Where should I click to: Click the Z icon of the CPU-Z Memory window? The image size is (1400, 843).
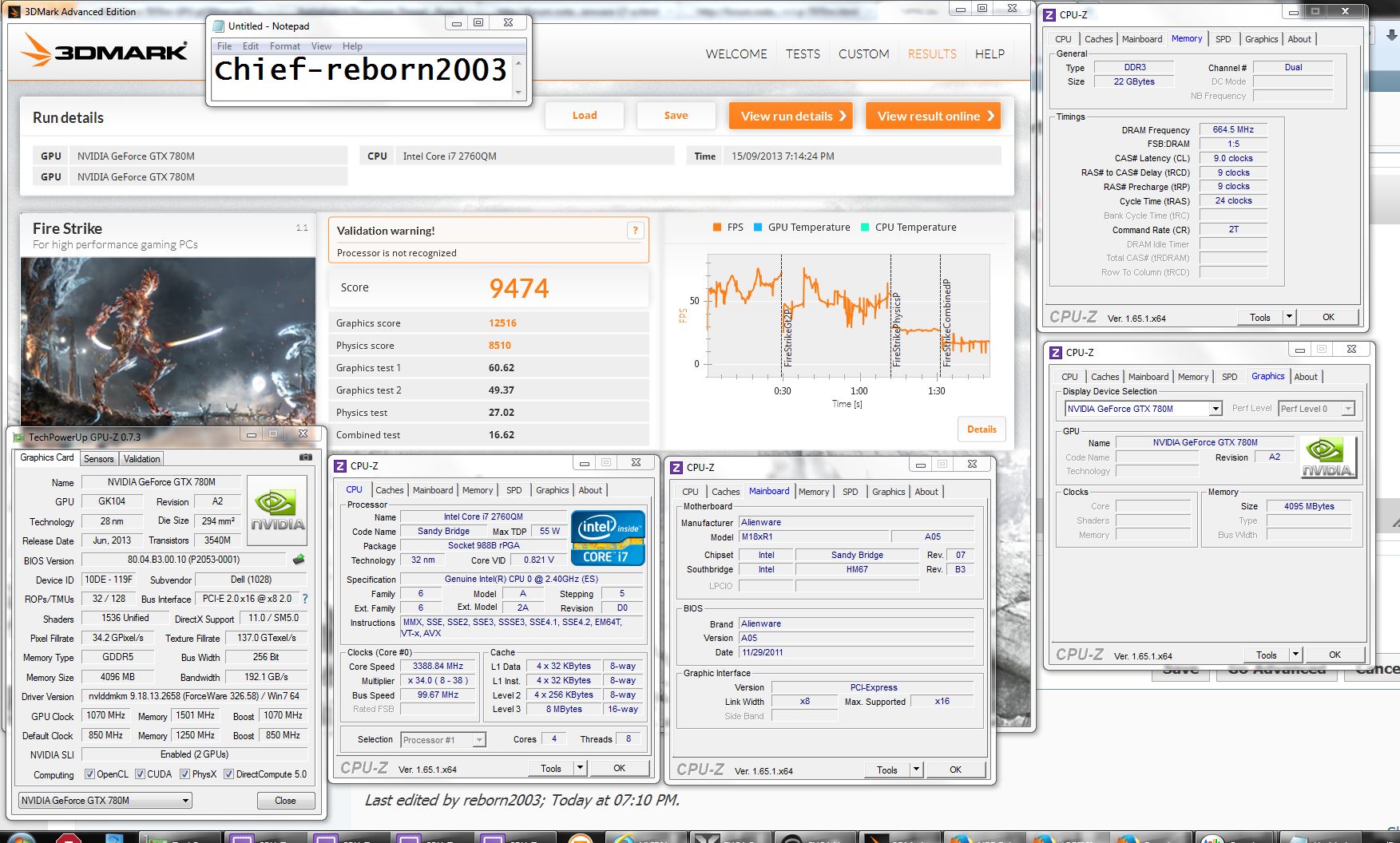click(1049, 14)
